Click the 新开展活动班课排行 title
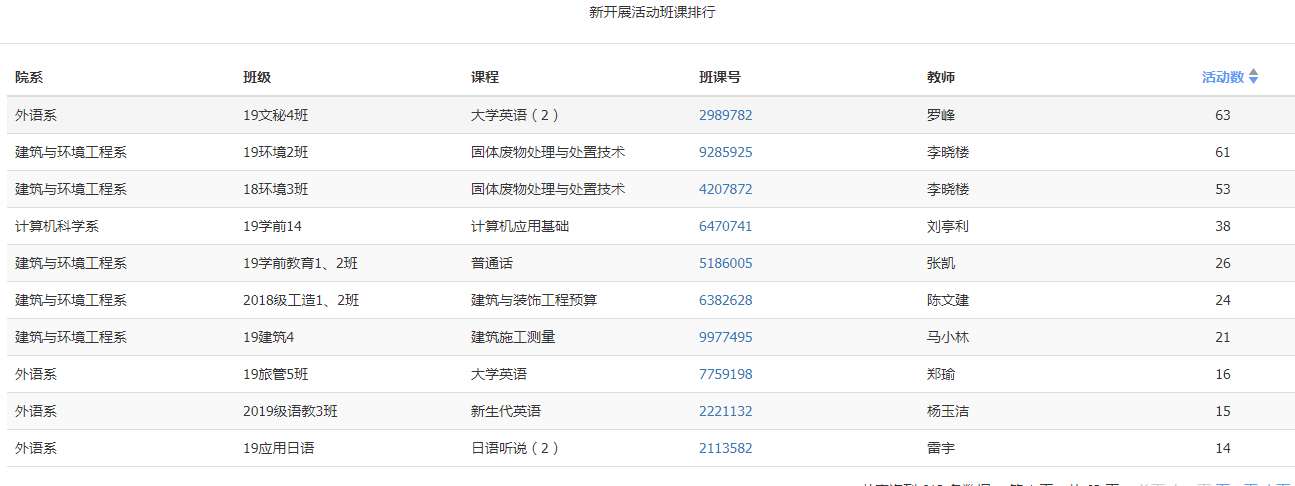Viewport: 1295px width, 486px height. tap(652, 12)
